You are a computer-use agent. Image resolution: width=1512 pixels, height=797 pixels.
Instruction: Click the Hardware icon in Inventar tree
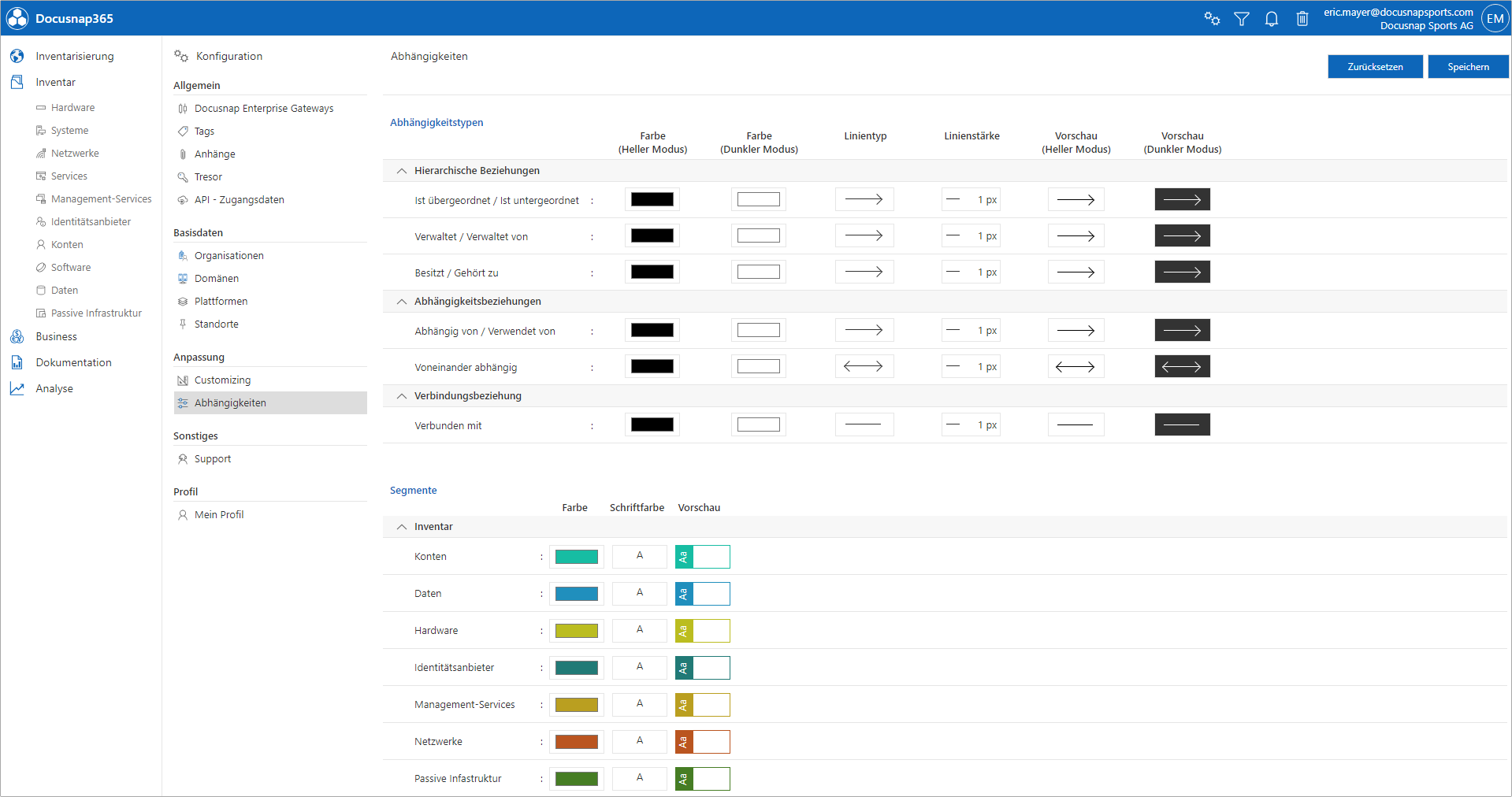coord(41,108)
